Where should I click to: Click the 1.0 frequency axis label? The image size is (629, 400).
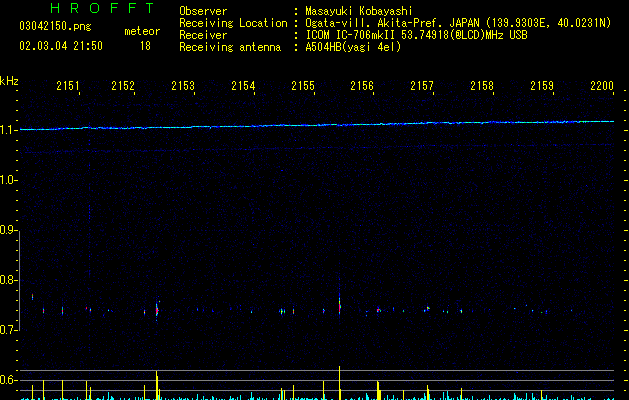point(8,180)
